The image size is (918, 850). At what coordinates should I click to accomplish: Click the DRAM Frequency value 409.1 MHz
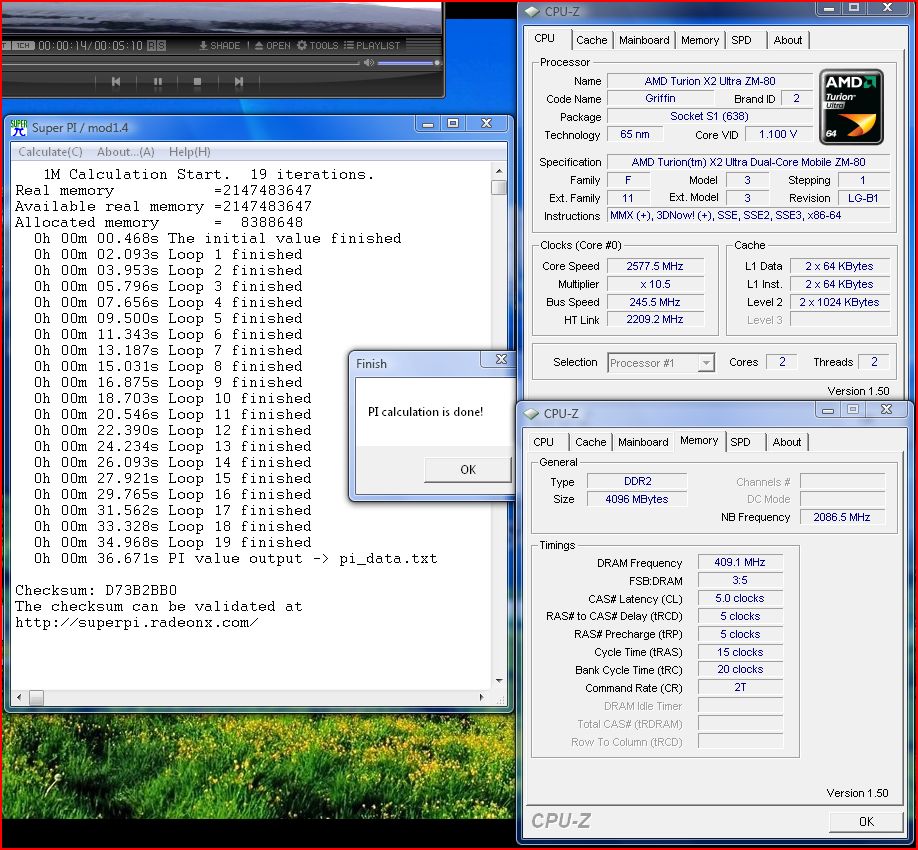coord(739,563)
